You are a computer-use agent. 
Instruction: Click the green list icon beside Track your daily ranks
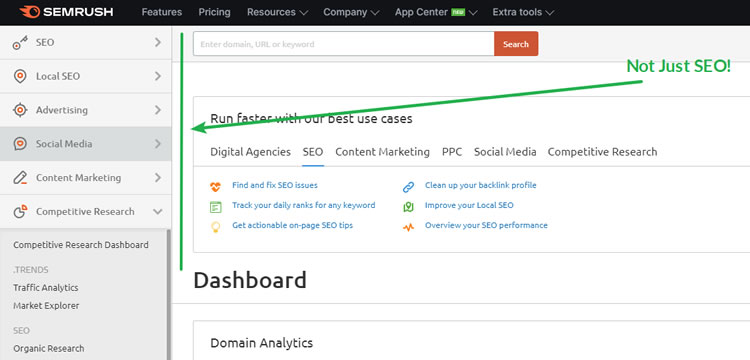click(x=215, y=207)
